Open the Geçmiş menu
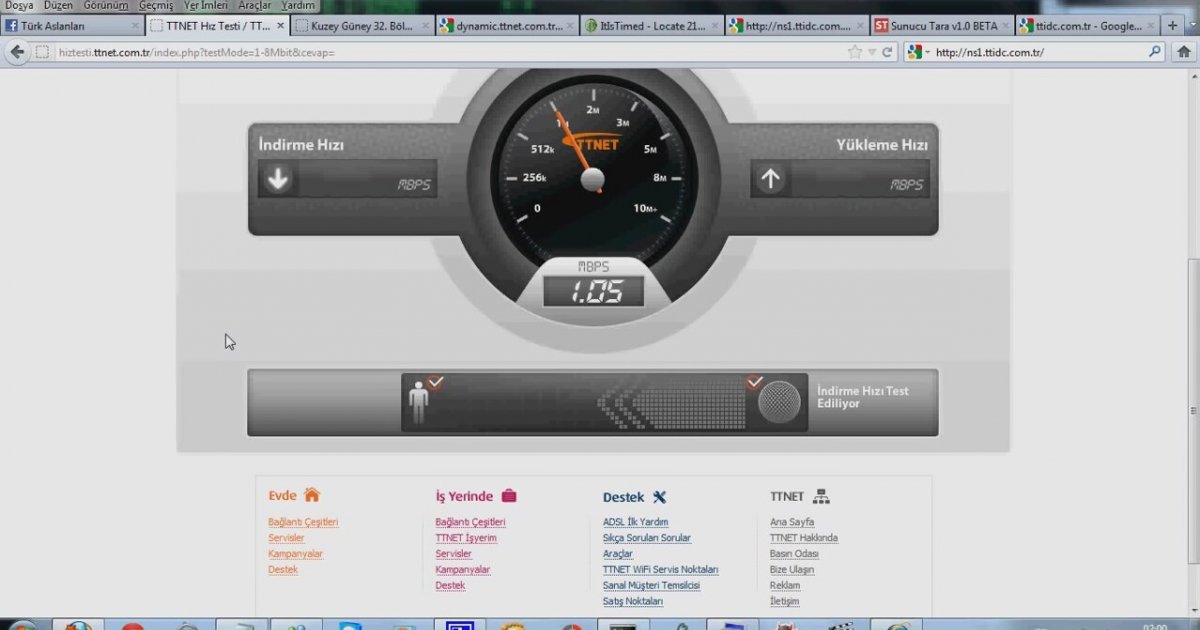 [156, 6]
